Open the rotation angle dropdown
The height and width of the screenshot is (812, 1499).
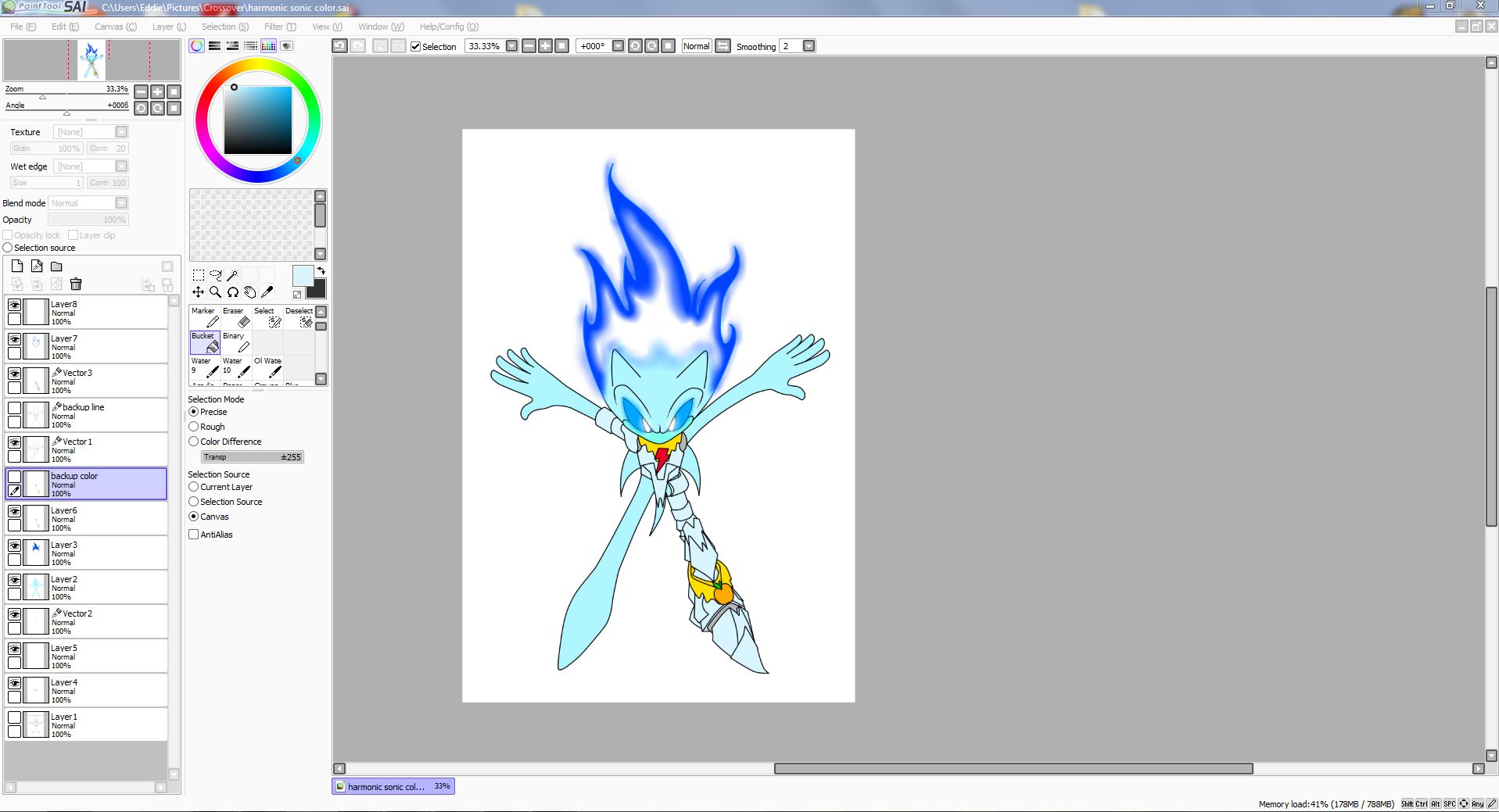click(618, 46)
